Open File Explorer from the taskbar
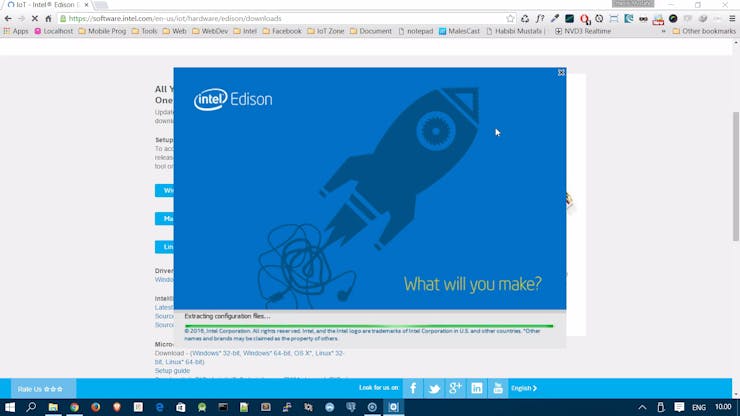740x416 pixels. coord(53,407)
